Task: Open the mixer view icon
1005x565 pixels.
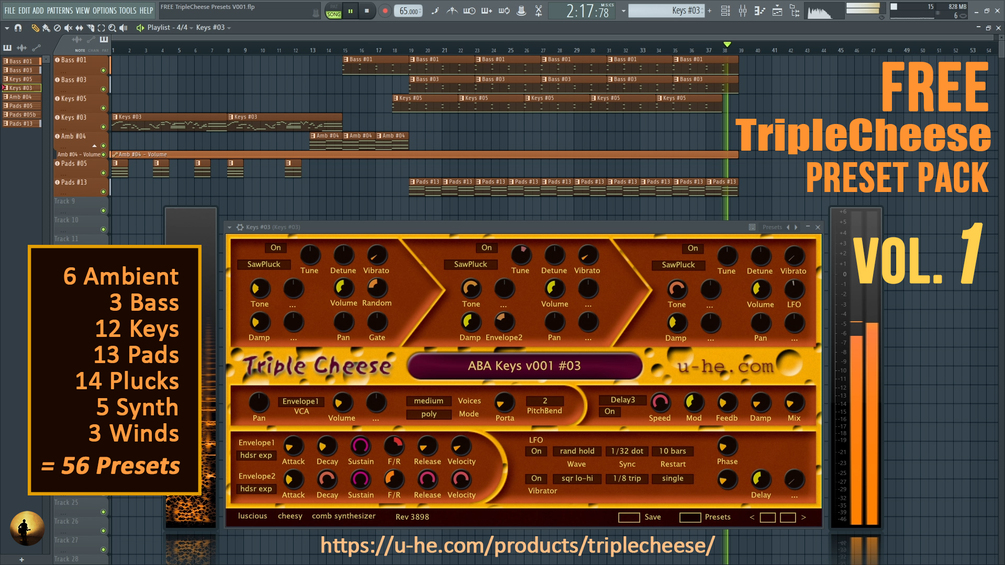Action: tap(742, 11)
